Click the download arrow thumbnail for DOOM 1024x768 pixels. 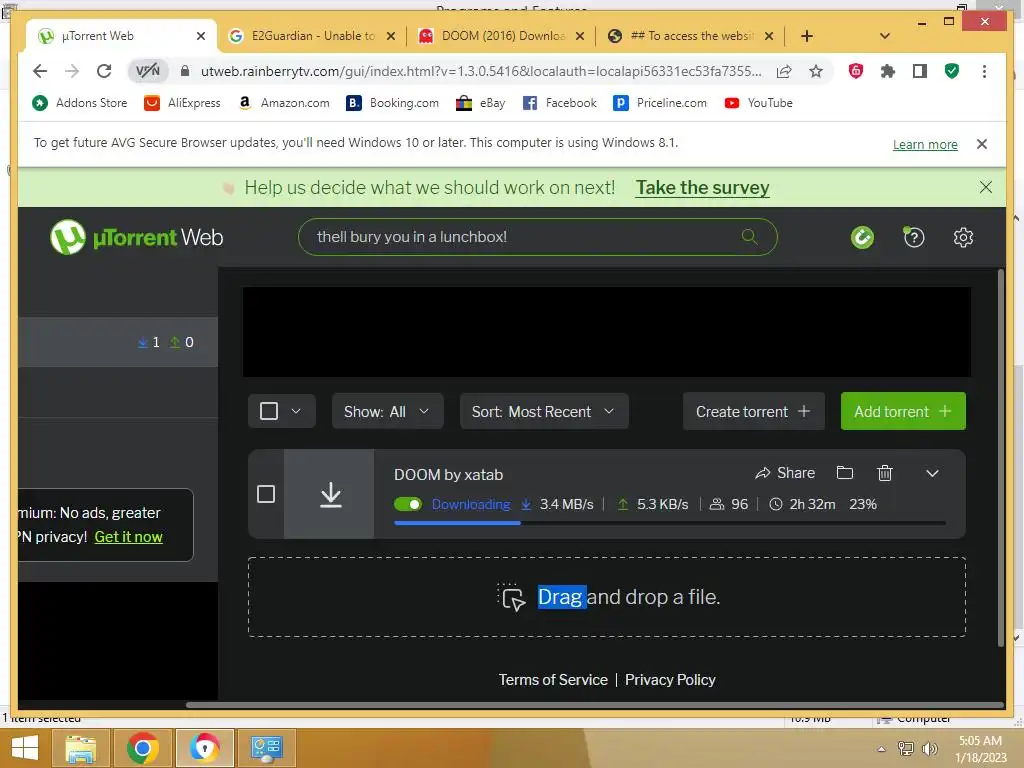[330, 494]
